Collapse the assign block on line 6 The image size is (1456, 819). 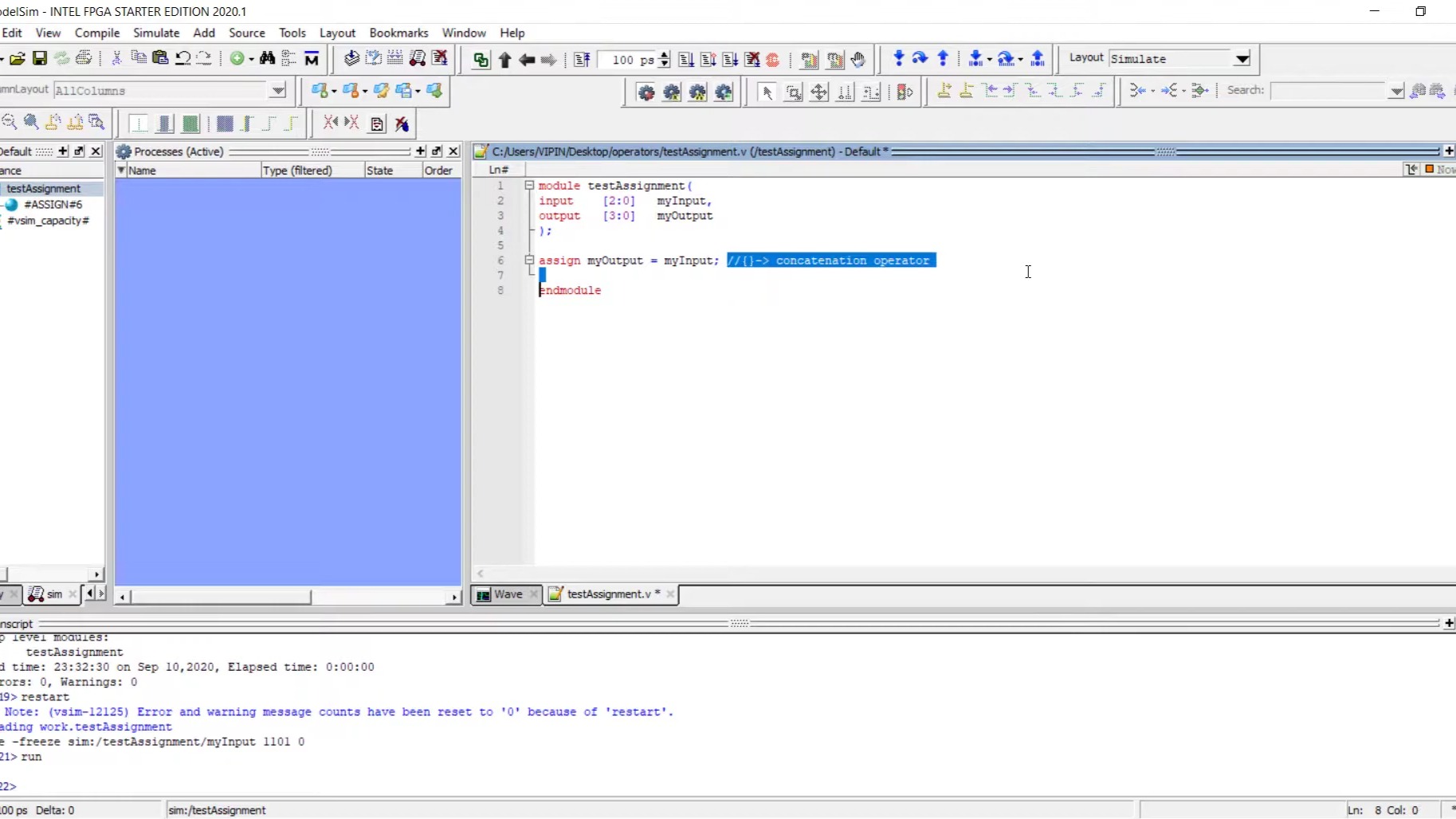coord(529,261)
